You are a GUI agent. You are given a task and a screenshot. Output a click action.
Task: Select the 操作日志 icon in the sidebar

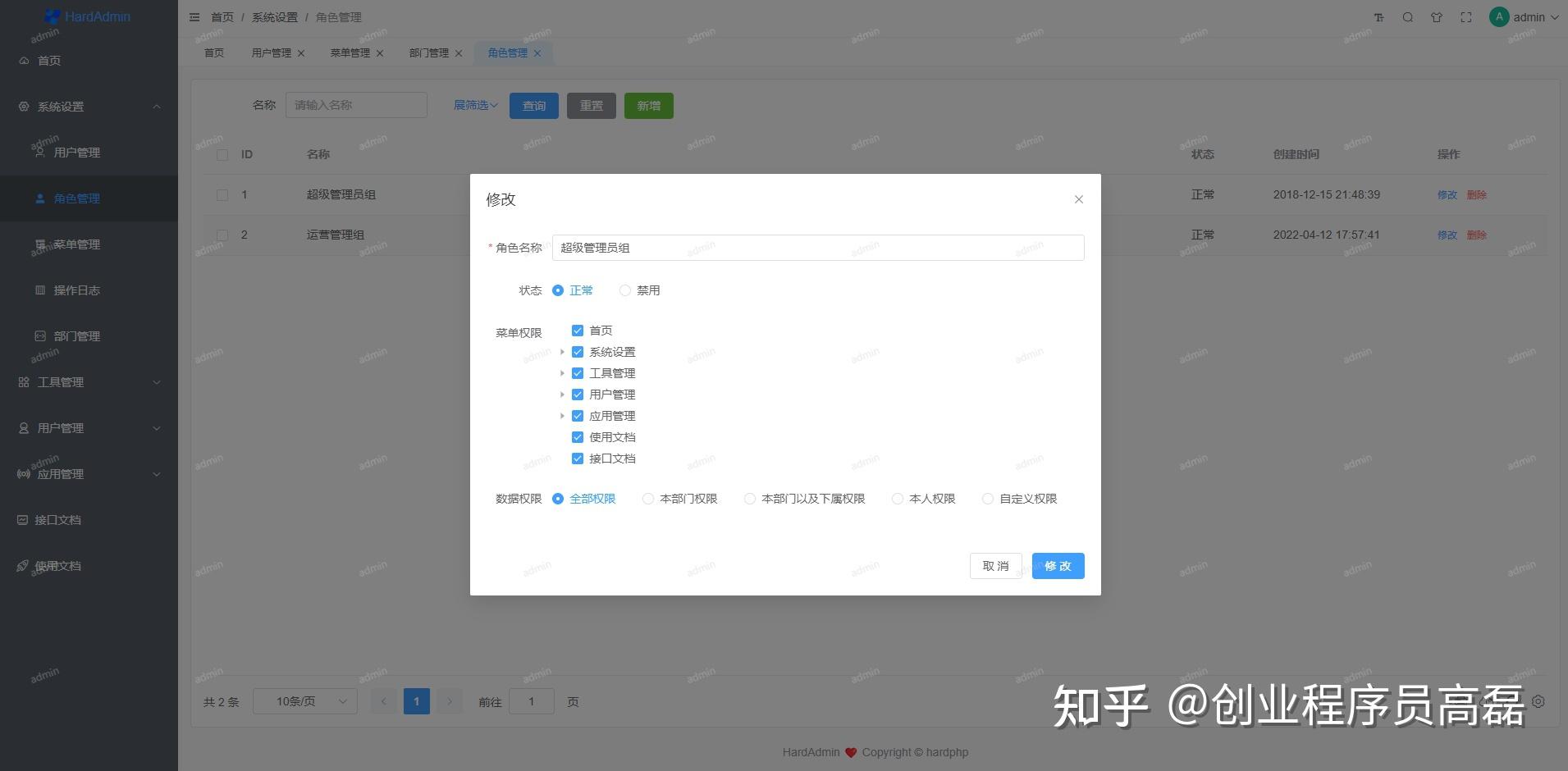39,290
